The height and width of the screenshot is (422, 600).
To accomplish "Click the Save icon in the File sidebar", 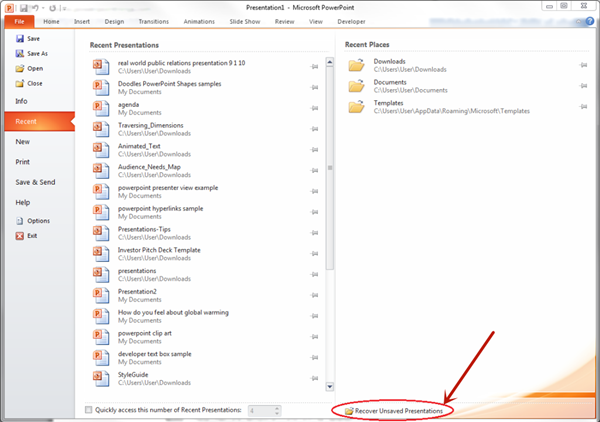I will point(20,39).
